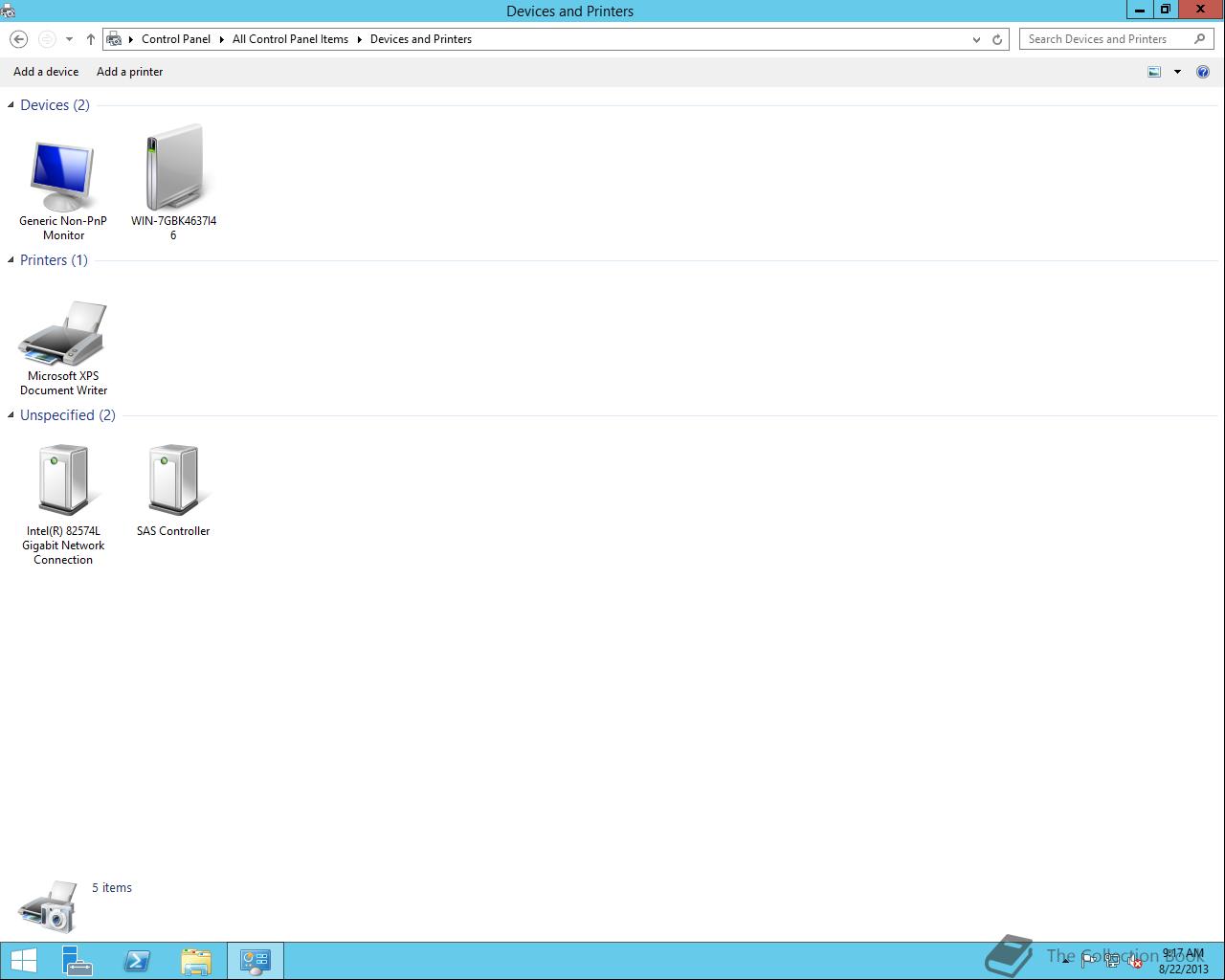
Task: Open Server Manager from taskbar
Action: pyautogui.click(x=77, y=961)
